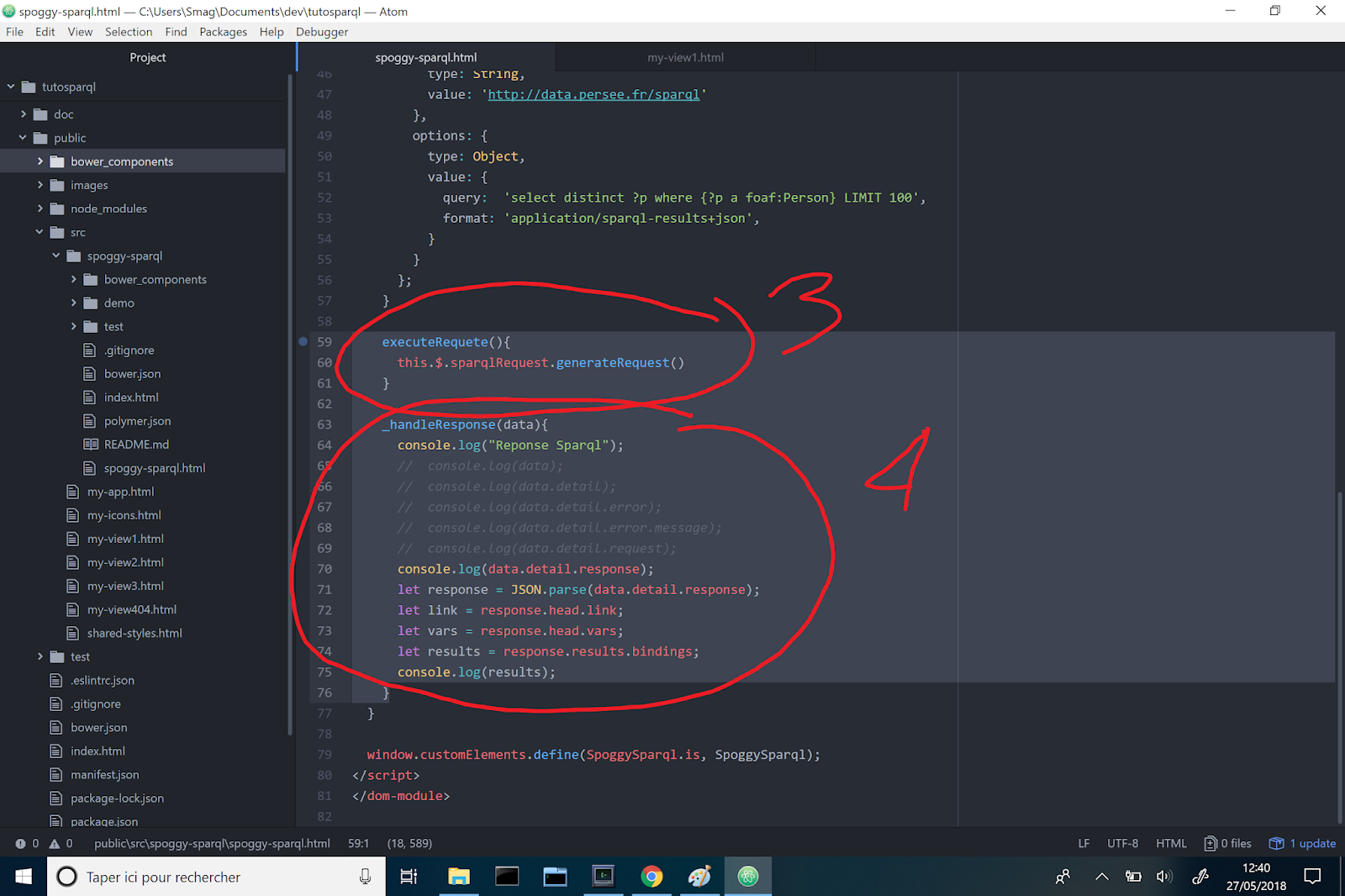Click the file icon of my-app.html
Screen dimensions: 1345x896
coord(73,492)
